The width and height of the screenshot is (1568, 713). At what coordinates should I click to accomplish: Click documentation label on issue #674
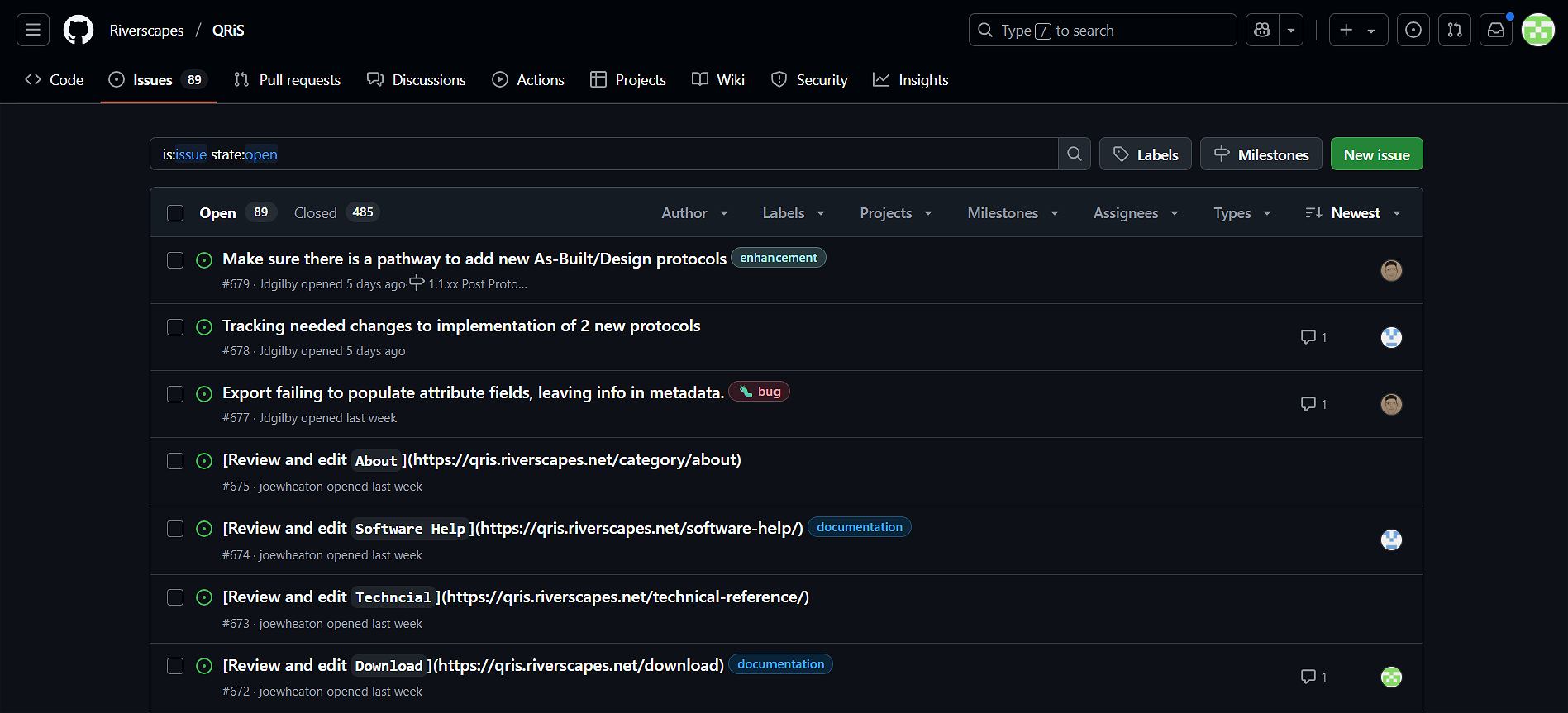click(860, 527)
